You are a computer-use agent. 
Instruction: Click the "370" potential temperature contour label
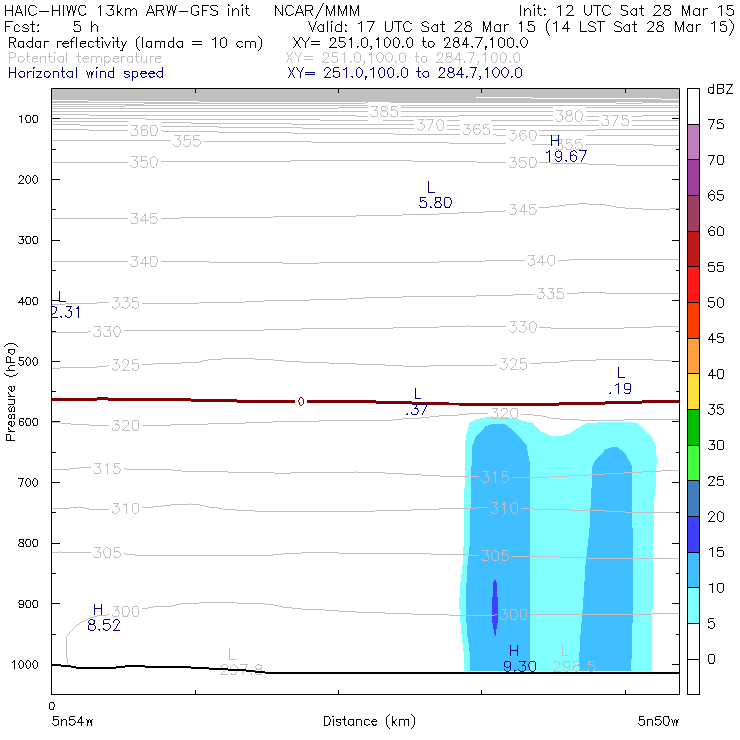tap(430, 126)
